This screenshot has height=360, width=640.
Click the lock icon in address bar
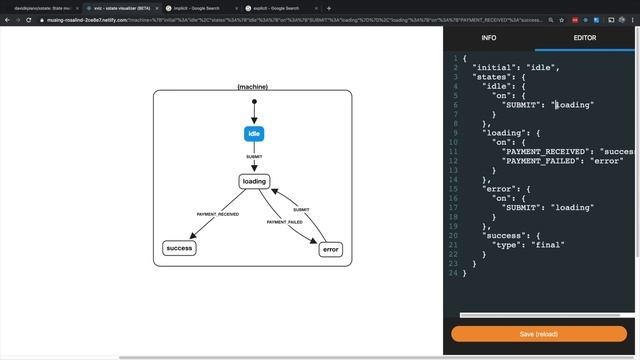[42, 20]
